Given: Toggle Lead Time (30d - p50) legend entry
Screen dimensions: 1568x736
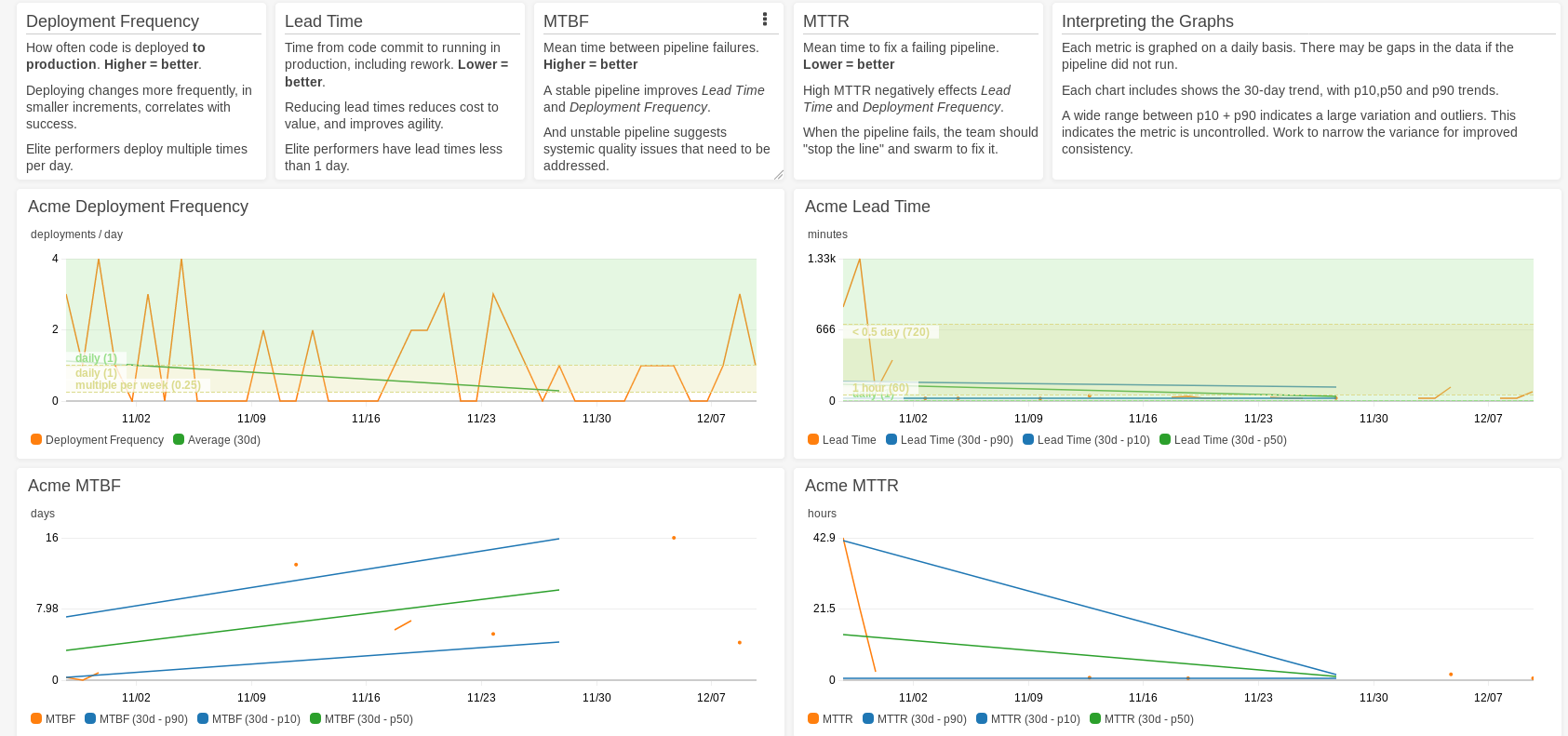Looking at the screenshot, I should tap(1223, 440).
